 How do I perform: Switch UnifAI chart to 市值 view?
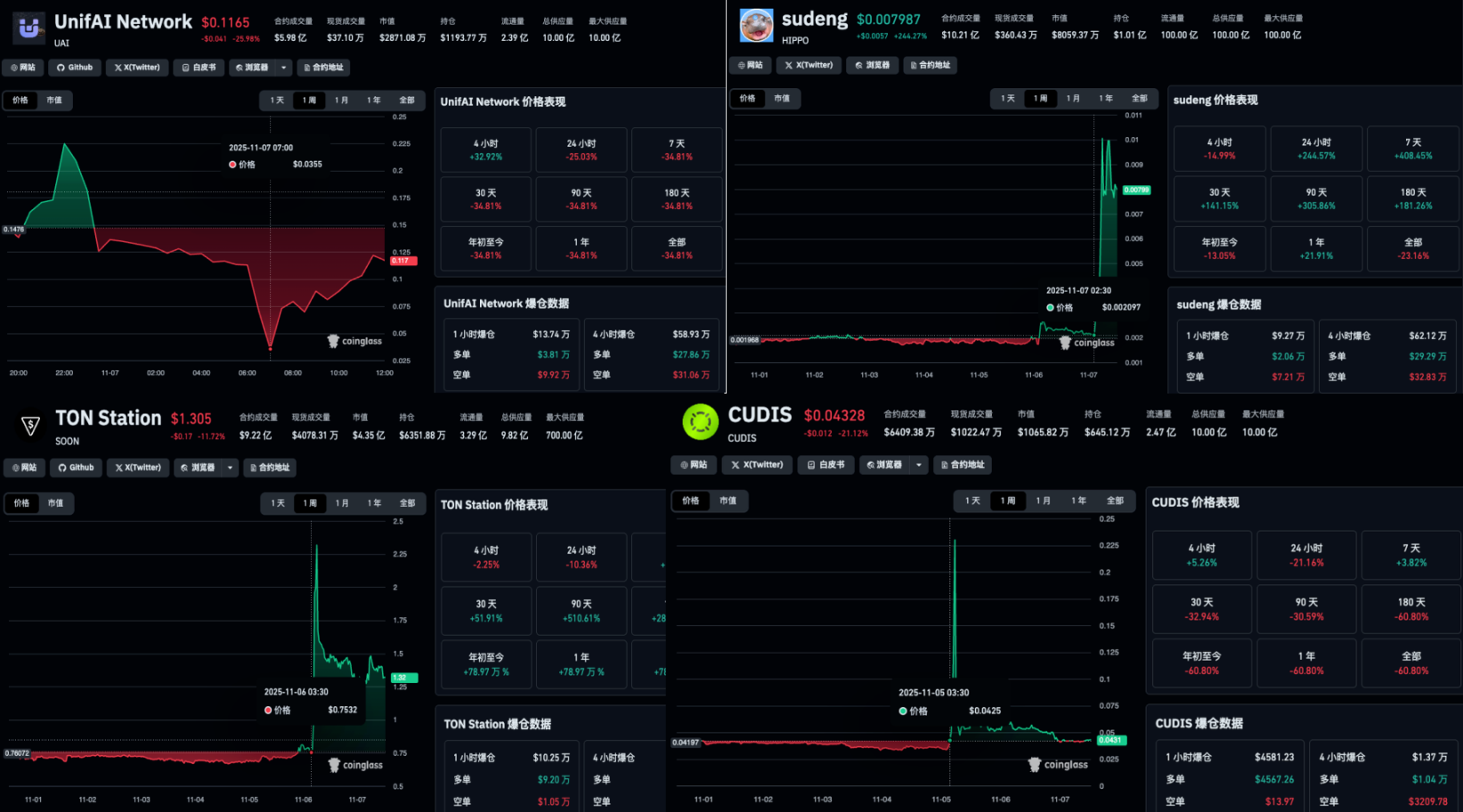tap(54, 101)
